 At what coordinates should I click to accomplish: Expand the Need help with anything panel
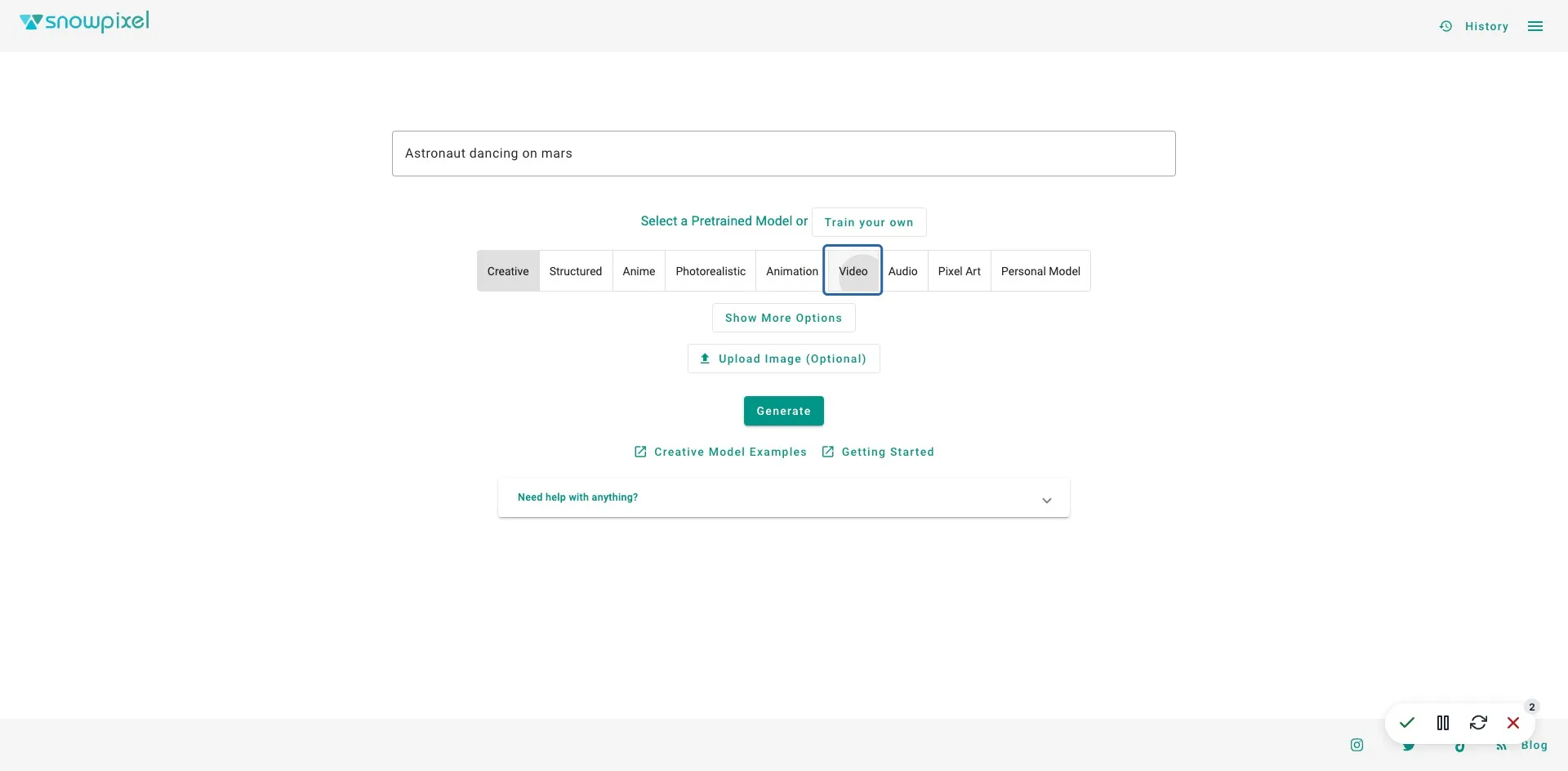coord(784,497)
